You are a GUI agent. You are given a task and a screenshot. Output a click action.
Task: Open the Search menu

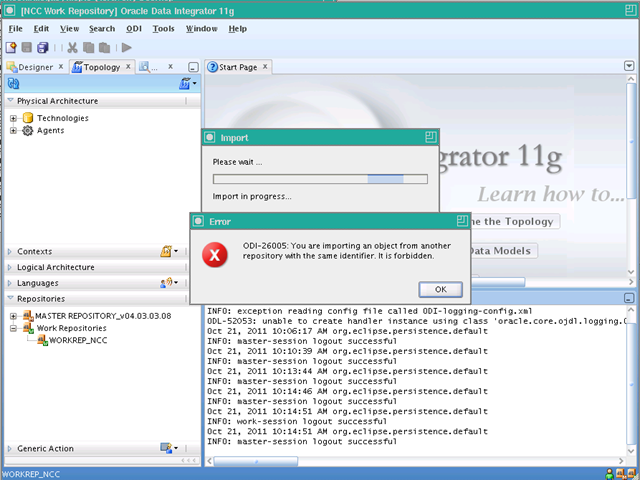point(102,29)
